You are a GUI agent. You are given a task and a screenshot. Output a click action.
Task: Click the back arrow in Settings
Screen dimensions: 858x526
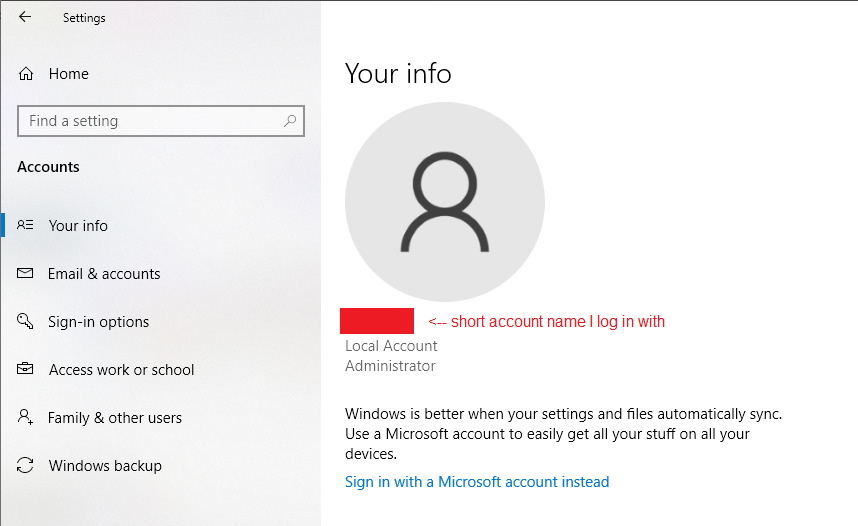click(x=25, y=17)
